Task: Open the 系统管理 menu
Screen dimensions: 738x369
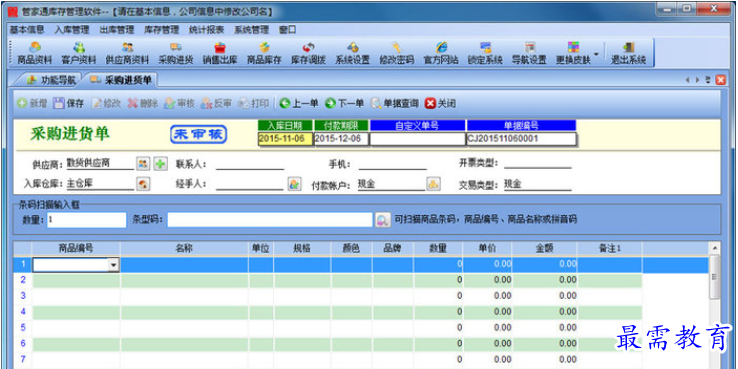Action: (x=251, y=30)
